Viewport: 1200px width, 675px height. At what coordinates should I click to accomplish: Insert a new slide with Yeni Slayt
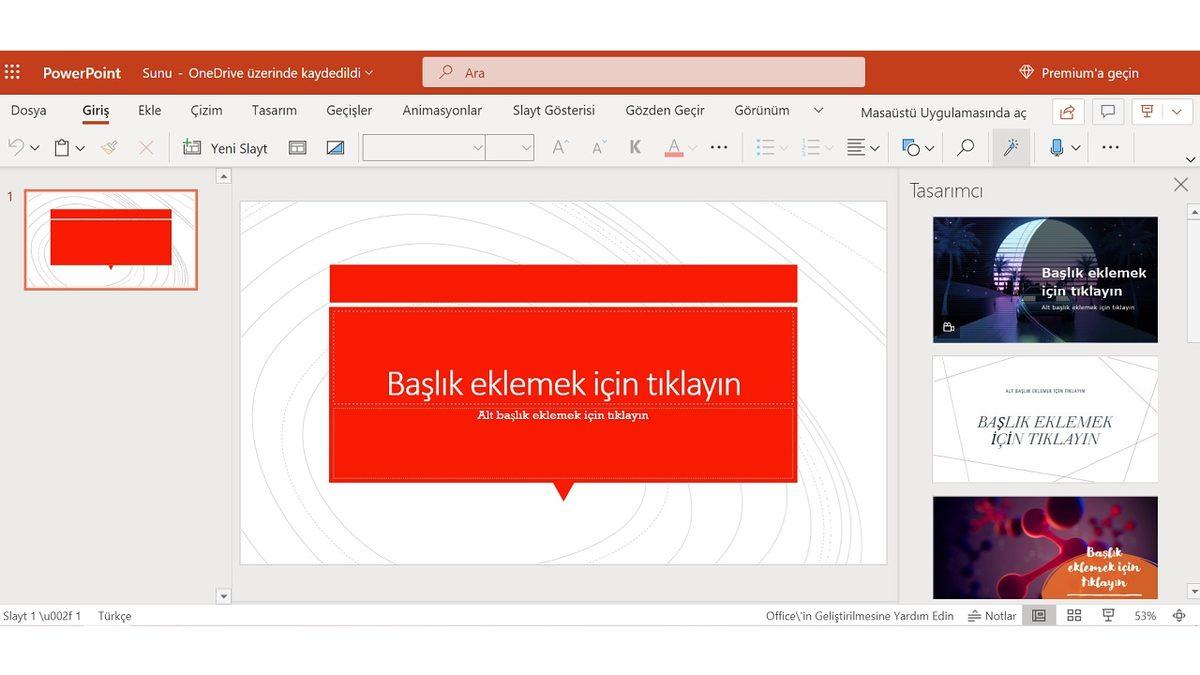pyautogui.click(x=224, y=147)
